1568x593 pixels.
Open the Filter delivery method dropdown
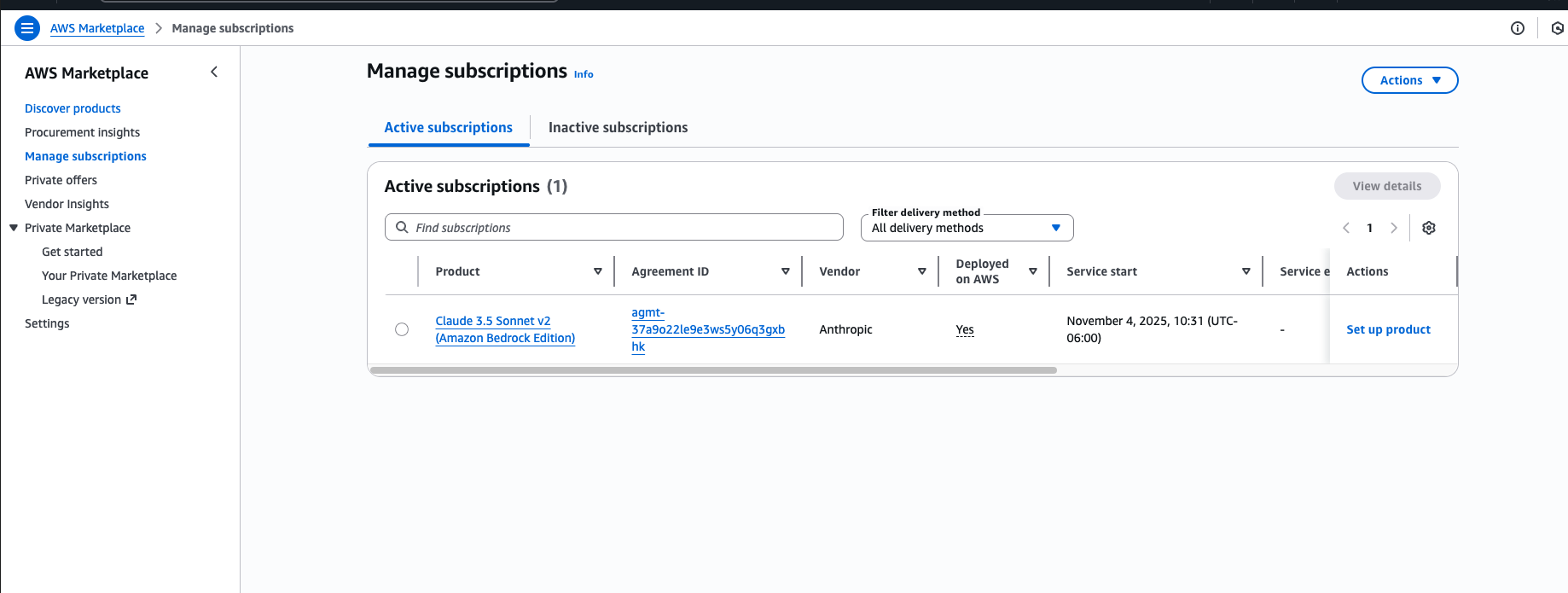pyautogui.click(x=967, y=228)
